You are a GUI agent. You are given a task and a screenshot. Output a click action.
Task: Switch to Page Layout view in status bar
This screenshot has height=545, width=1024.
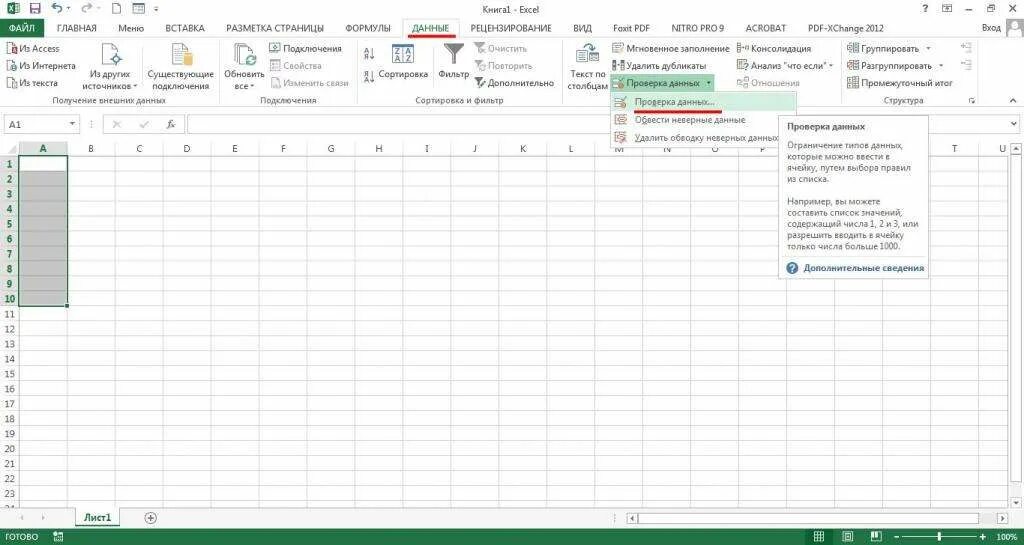point(847,537)
